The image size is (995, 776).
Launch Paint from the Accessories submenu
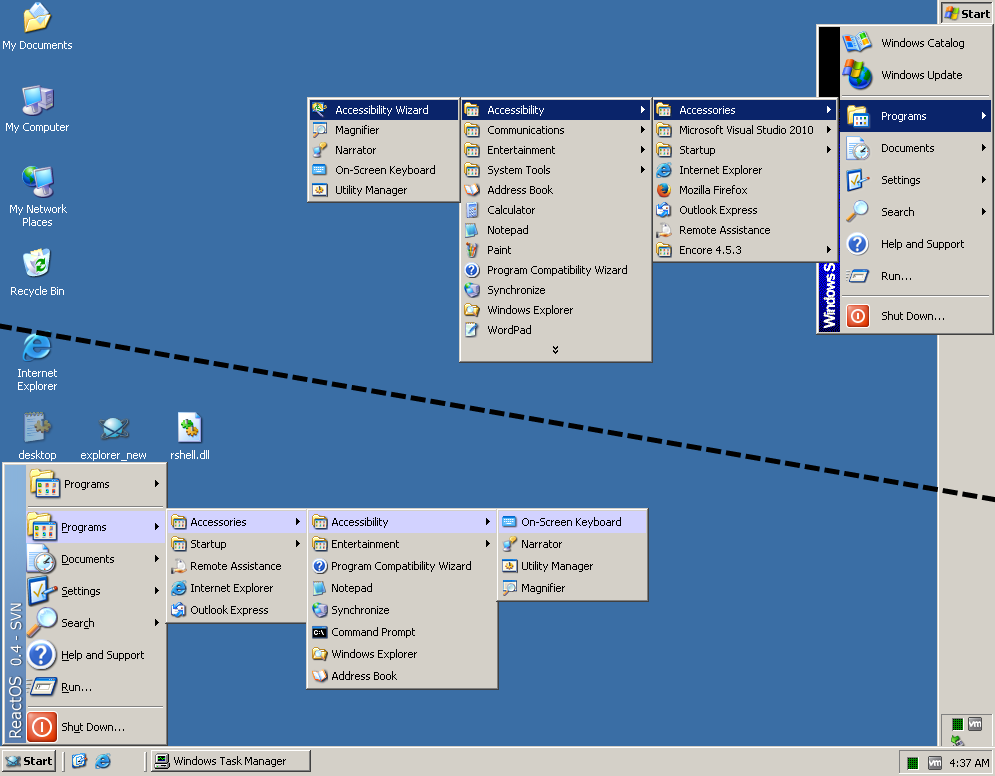click(555, 250)
